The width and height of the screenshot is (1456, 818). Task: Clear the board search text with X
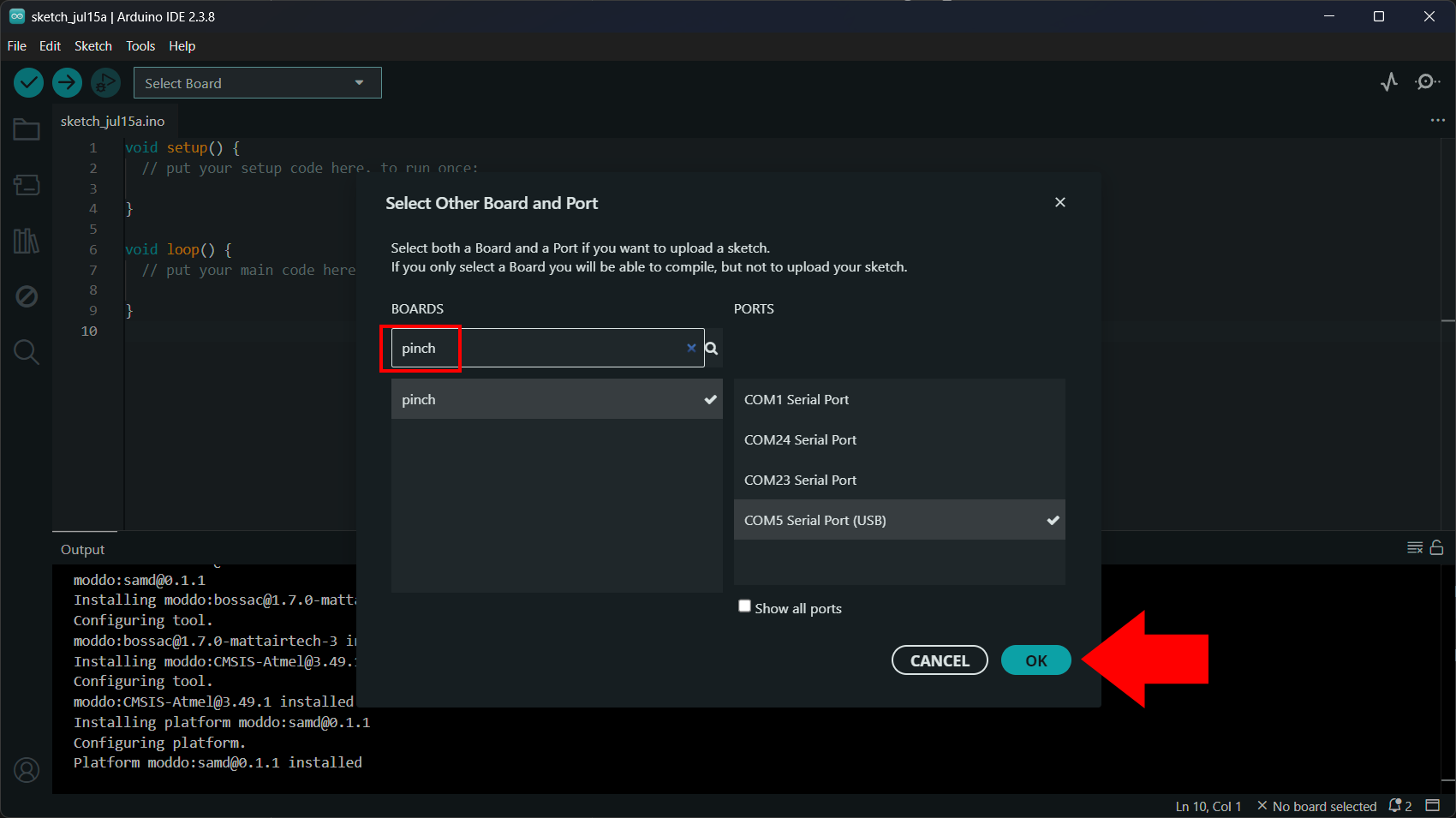tap(691, 348)
